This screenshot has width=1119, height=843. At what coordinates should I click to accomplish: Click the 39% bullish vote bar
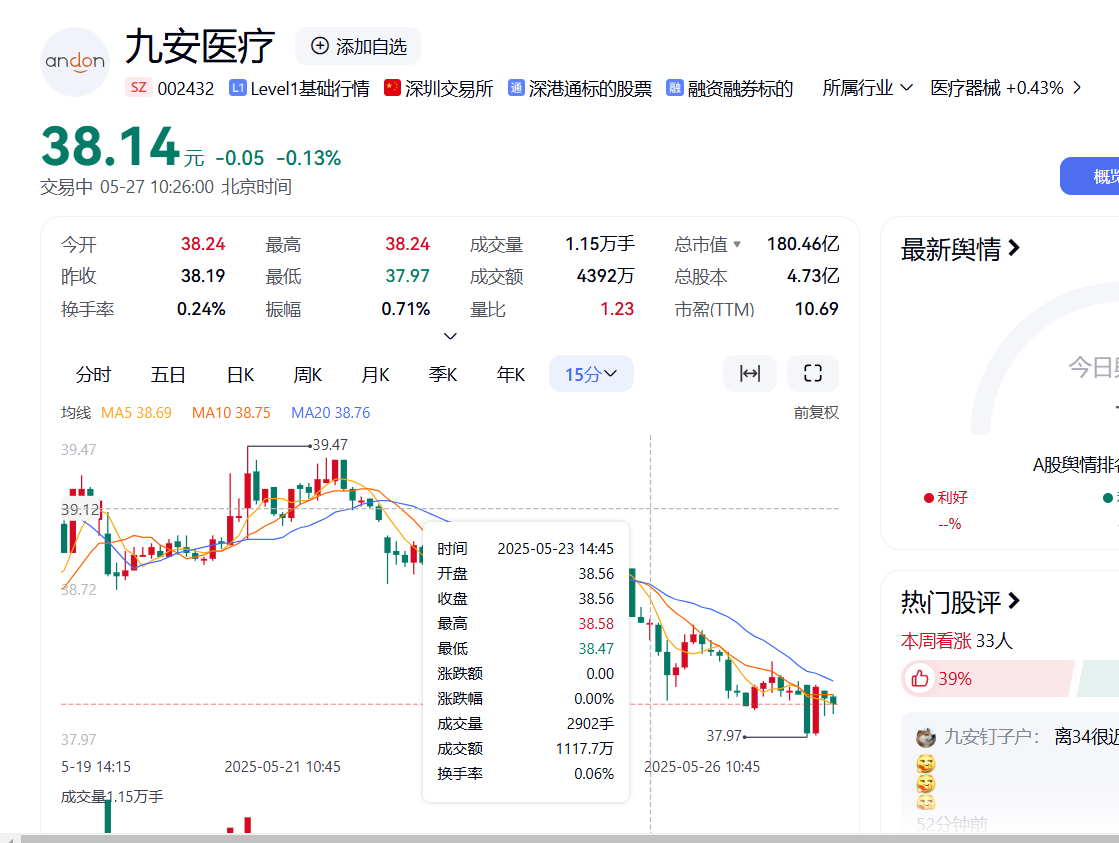point(988,678)
